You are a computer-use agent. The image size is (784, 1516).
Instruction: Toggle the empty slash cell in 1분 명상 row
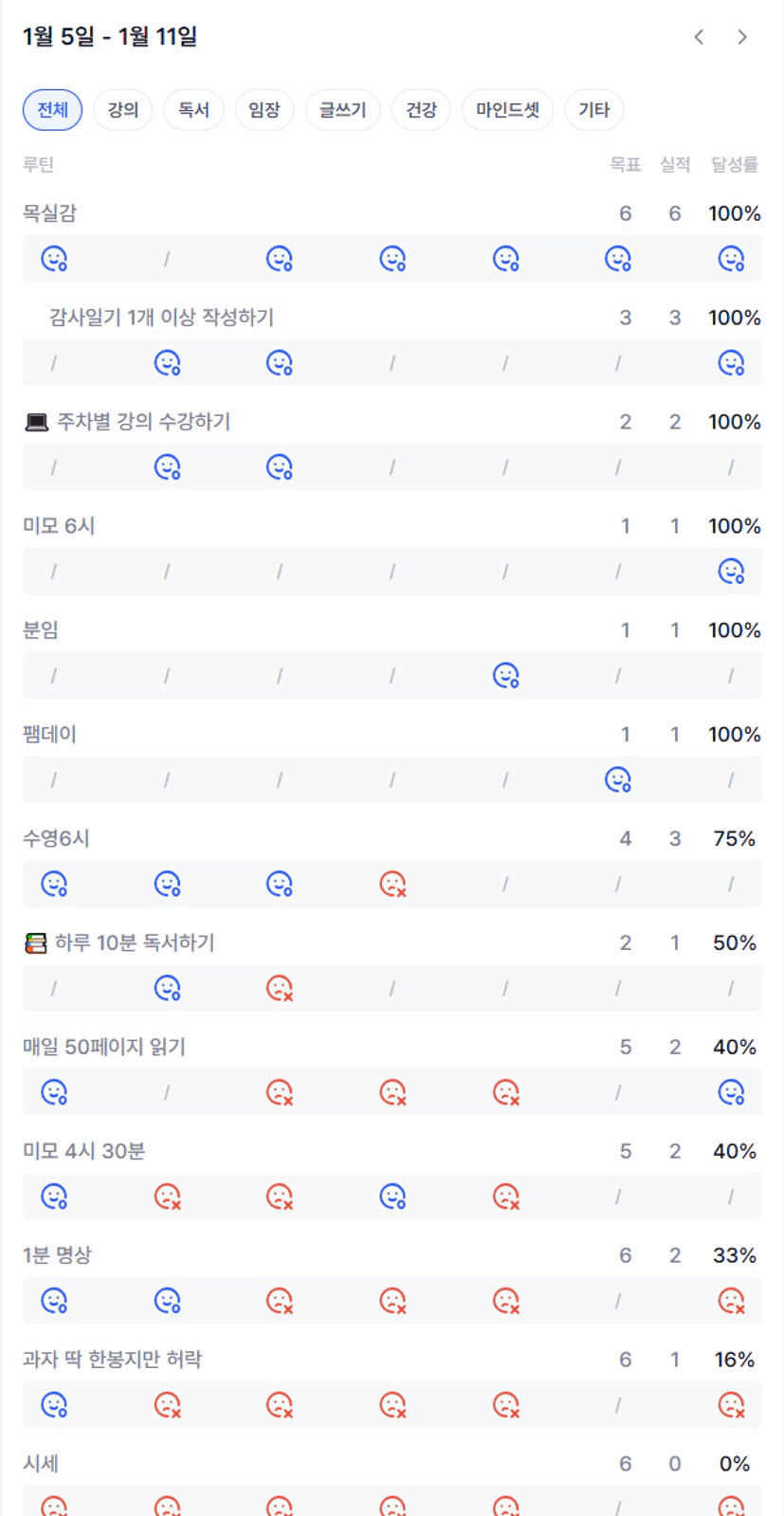(618, 1301)
